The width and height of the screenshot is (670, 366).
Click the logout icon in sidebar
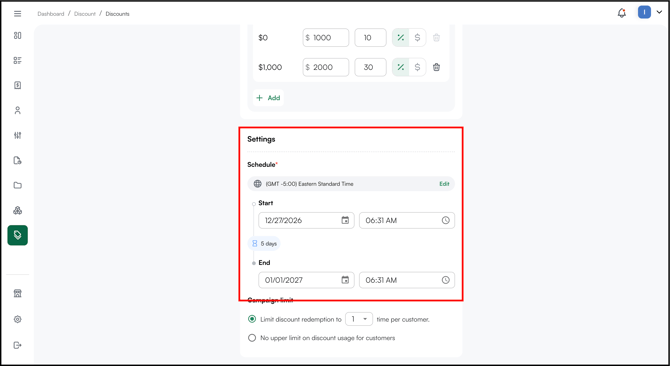point(18,345)
